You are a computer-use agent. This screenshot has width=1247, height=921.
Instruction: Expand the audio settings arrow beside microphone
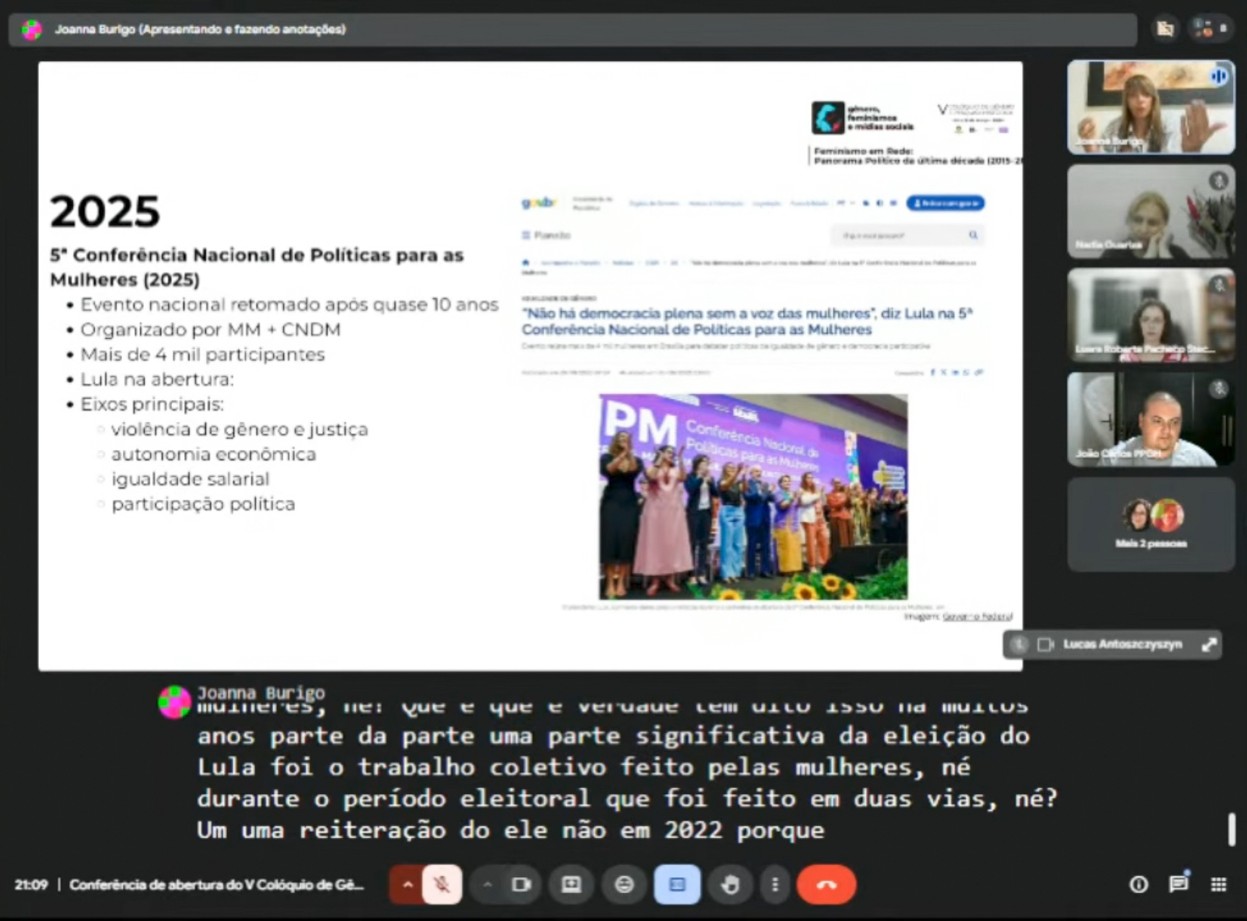click(407, 885)
